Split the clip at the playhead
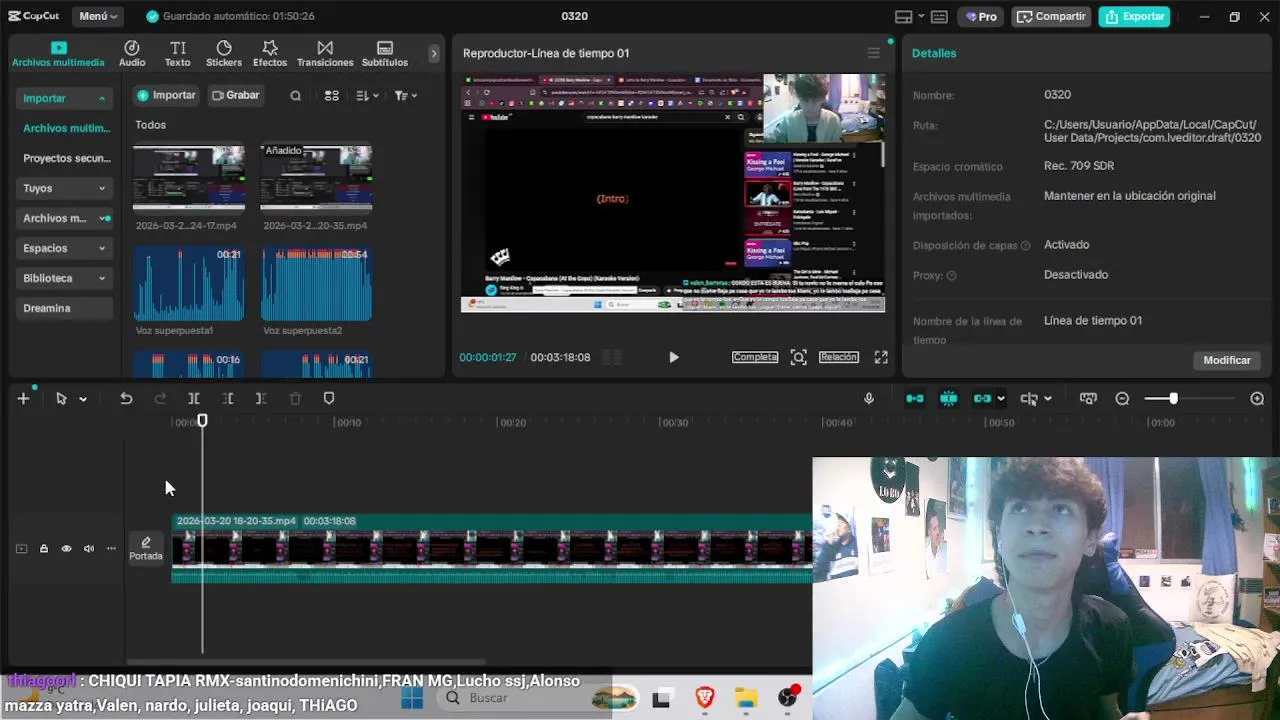This screenshot has height=720, width=1280. [194, 398]
